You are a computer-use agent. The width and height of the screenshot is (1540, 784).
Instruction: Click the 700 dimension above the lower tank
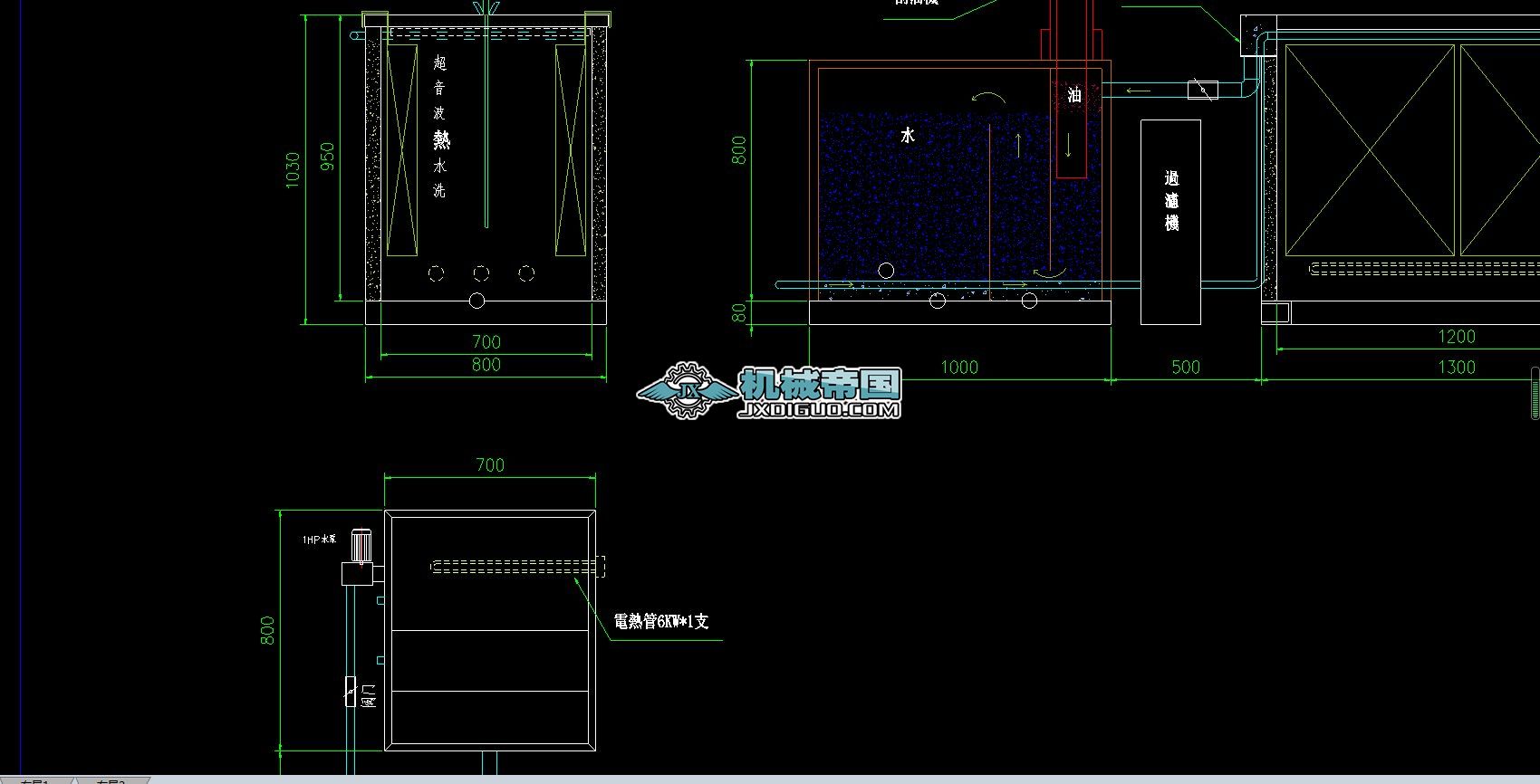(x=490, y=464)
